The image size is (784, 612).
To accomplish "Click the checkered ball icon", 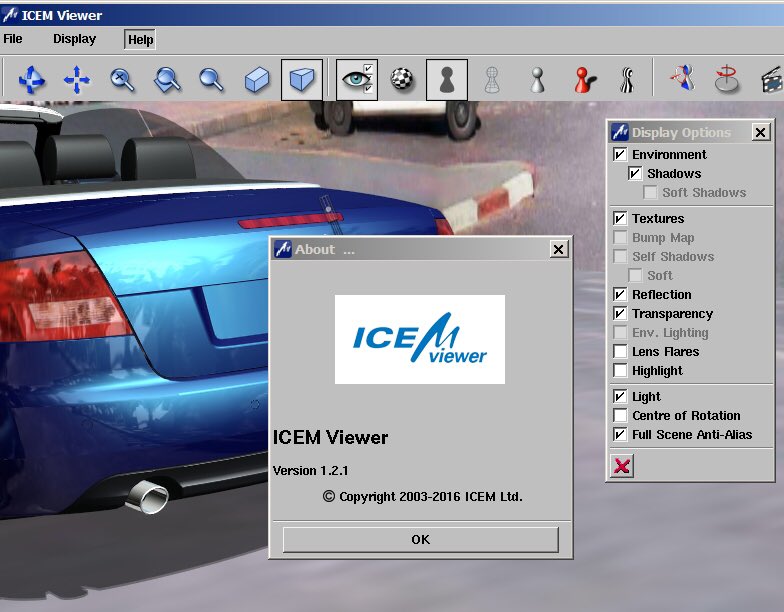I will (x=402, y=80).
